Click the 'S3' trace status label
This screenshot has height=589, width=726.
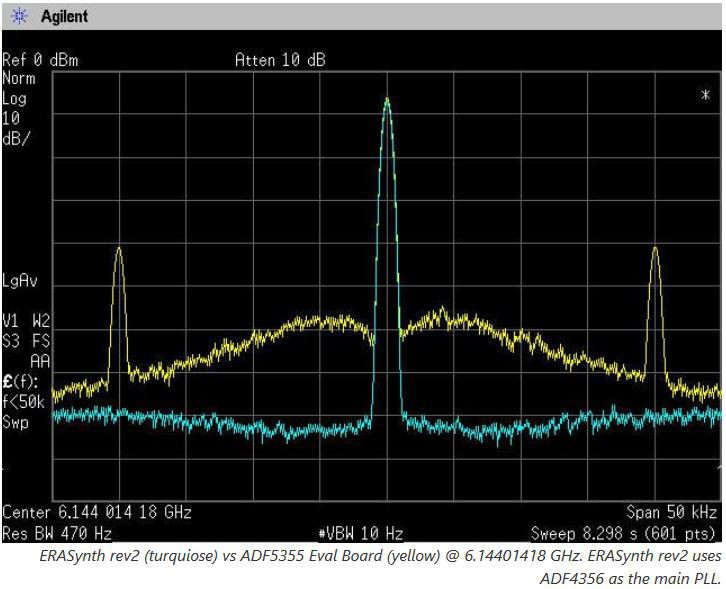click(11, 341)
